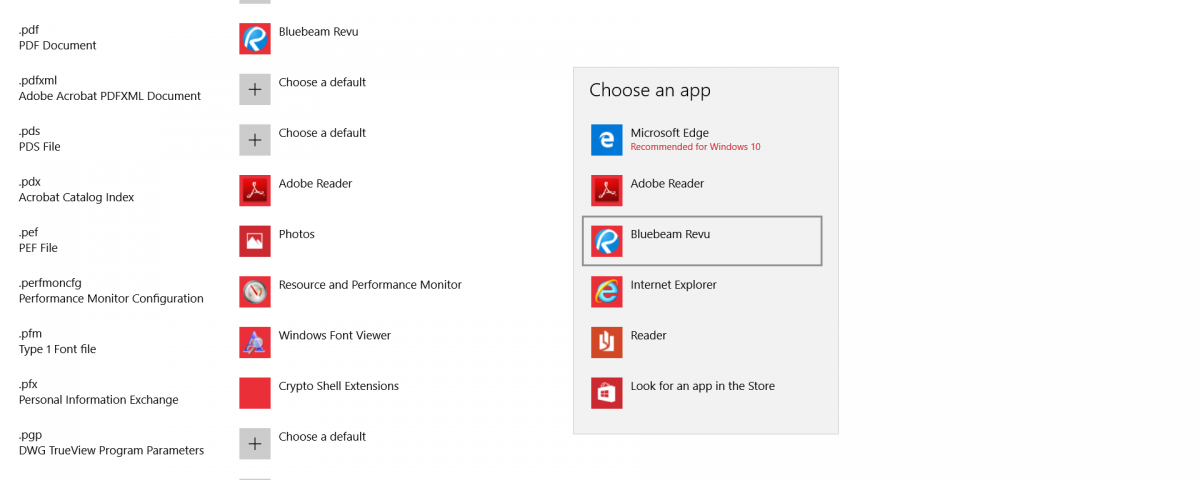Click the Personal Information Exchange text

(98, 400)
